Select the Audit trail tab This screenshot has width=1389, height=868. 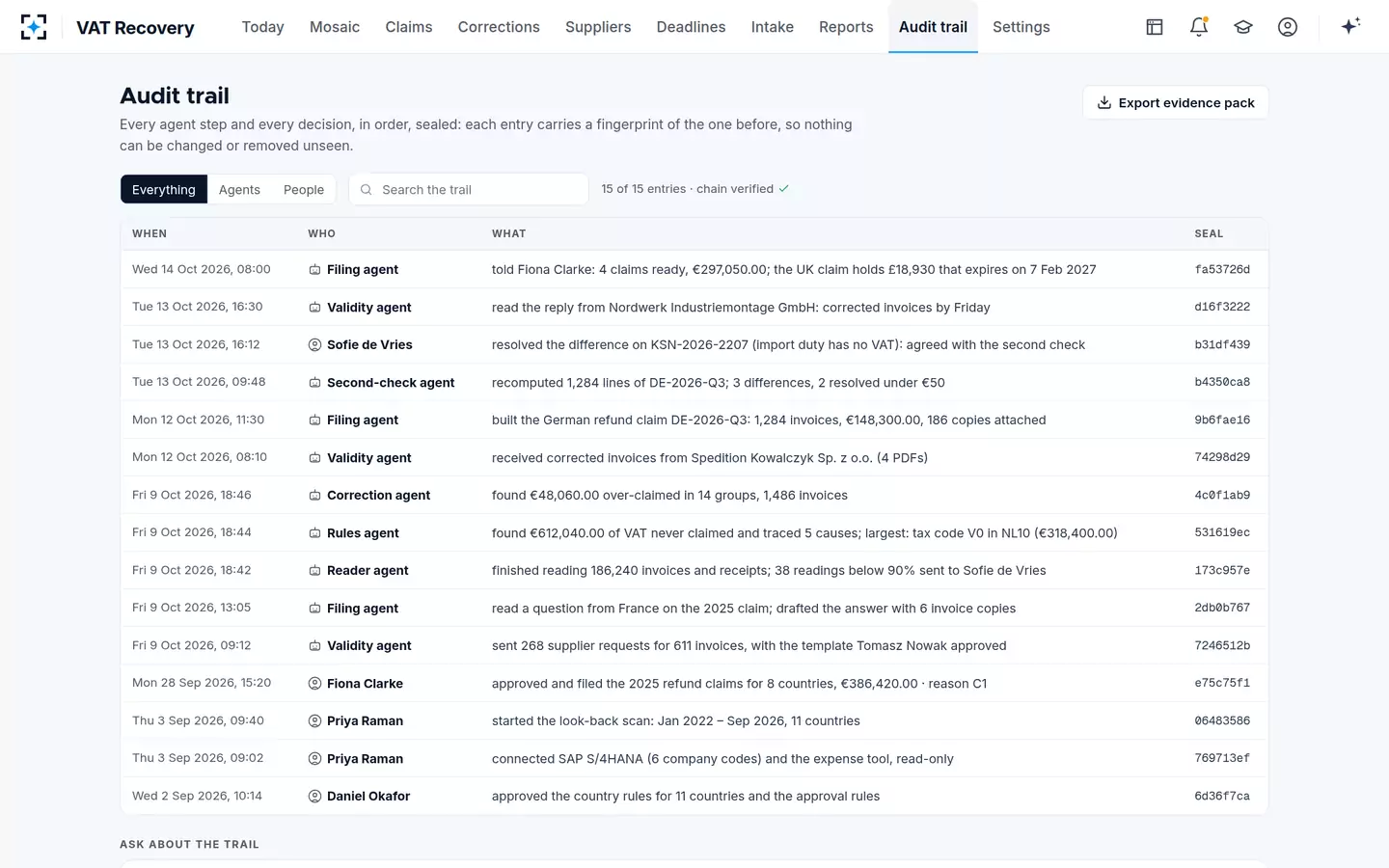[933, 27]
